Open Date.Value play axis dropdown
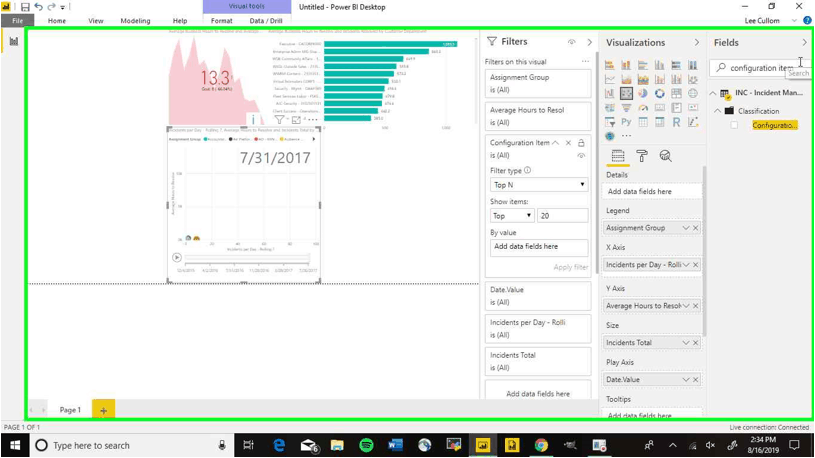The width and height of the screenshot is (815, 458). pos(686,380)
